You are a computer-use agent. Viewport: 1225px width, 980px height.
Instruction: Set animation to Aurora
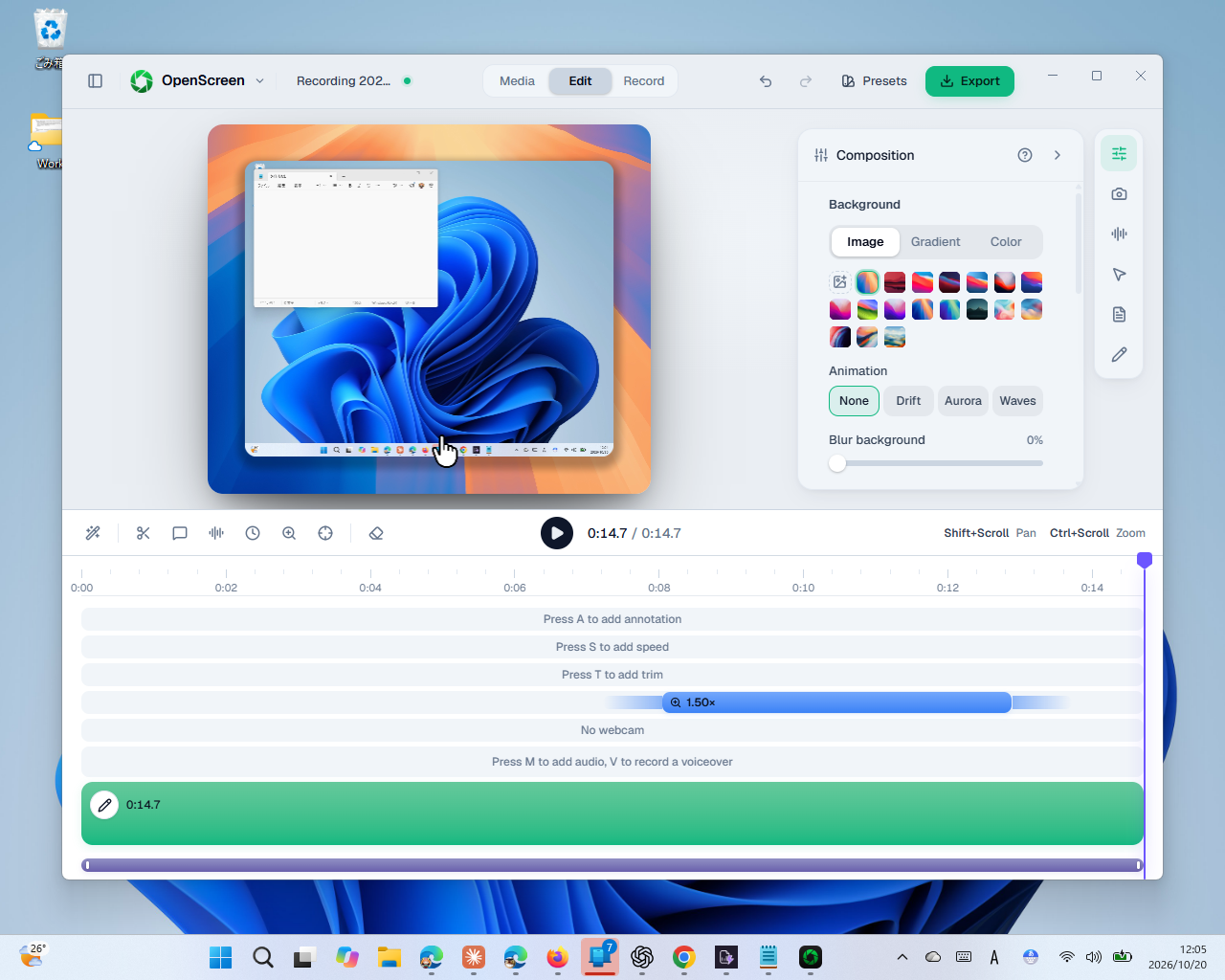[x=963, y=401]
